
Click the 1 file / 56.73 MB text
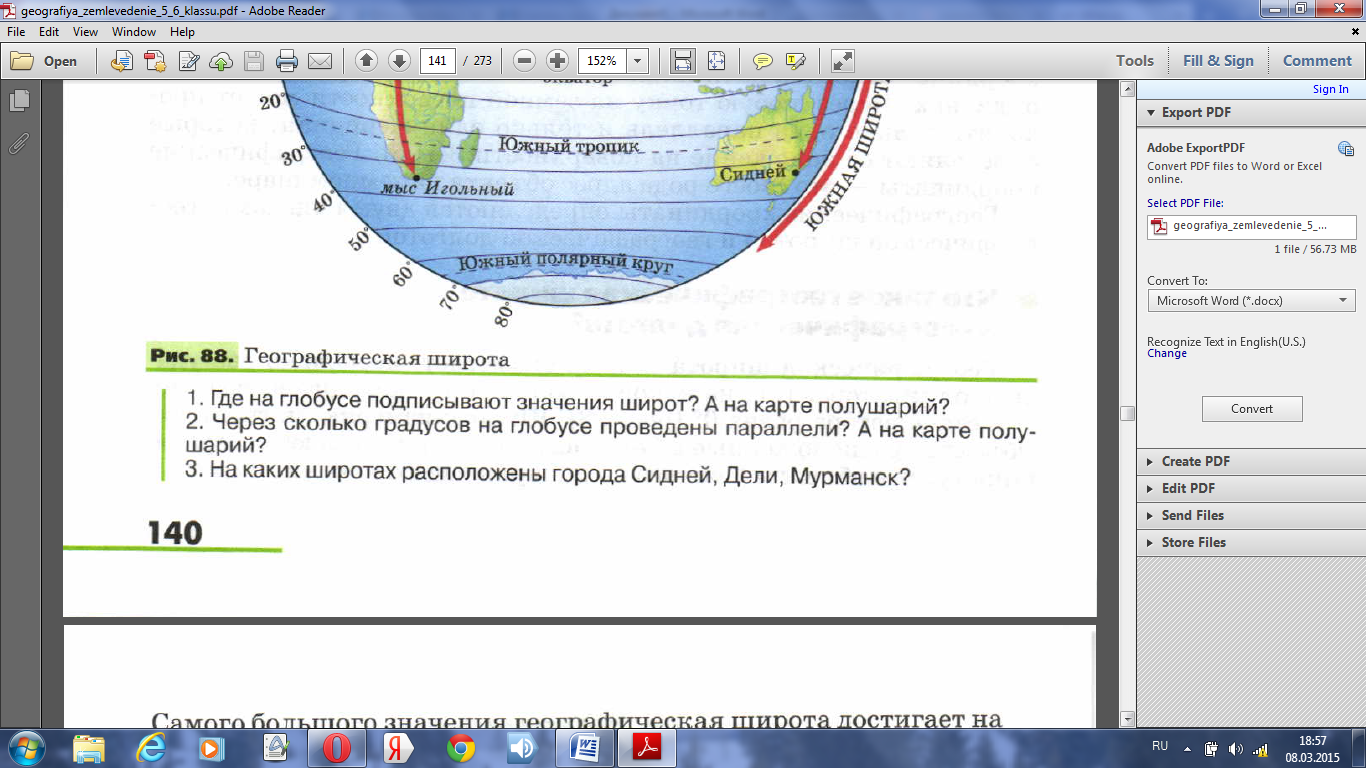[1315, 249]
